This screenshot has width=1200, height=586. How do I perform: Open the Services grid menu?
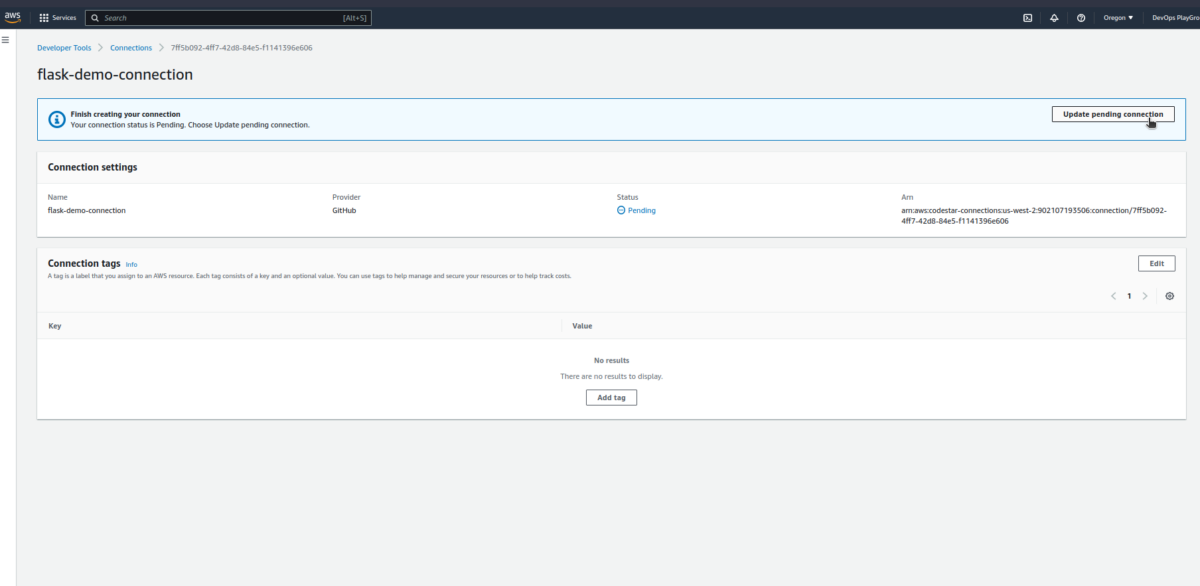(57, 18)
